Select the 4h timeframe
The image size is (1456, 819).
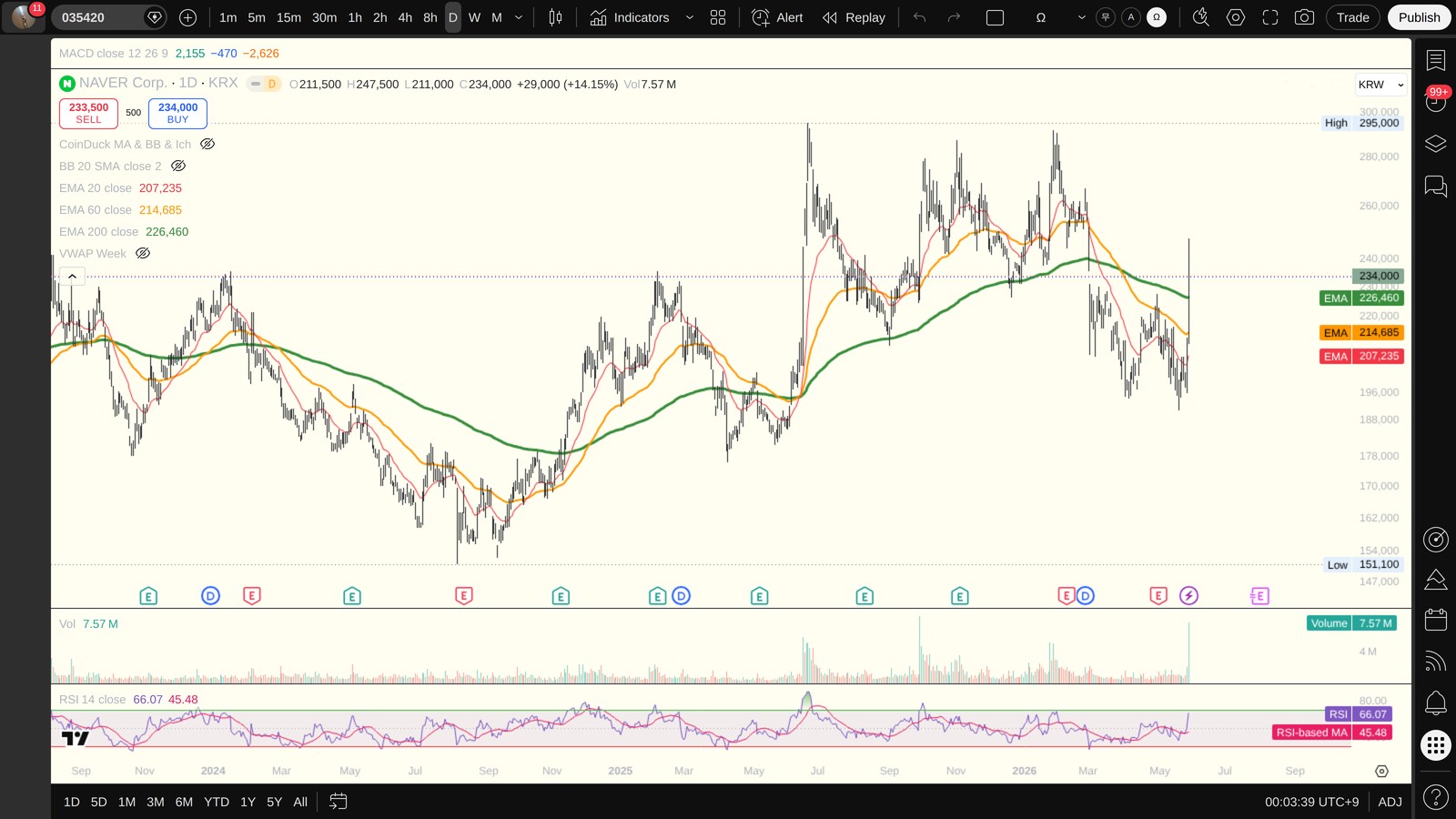(405, 17)
